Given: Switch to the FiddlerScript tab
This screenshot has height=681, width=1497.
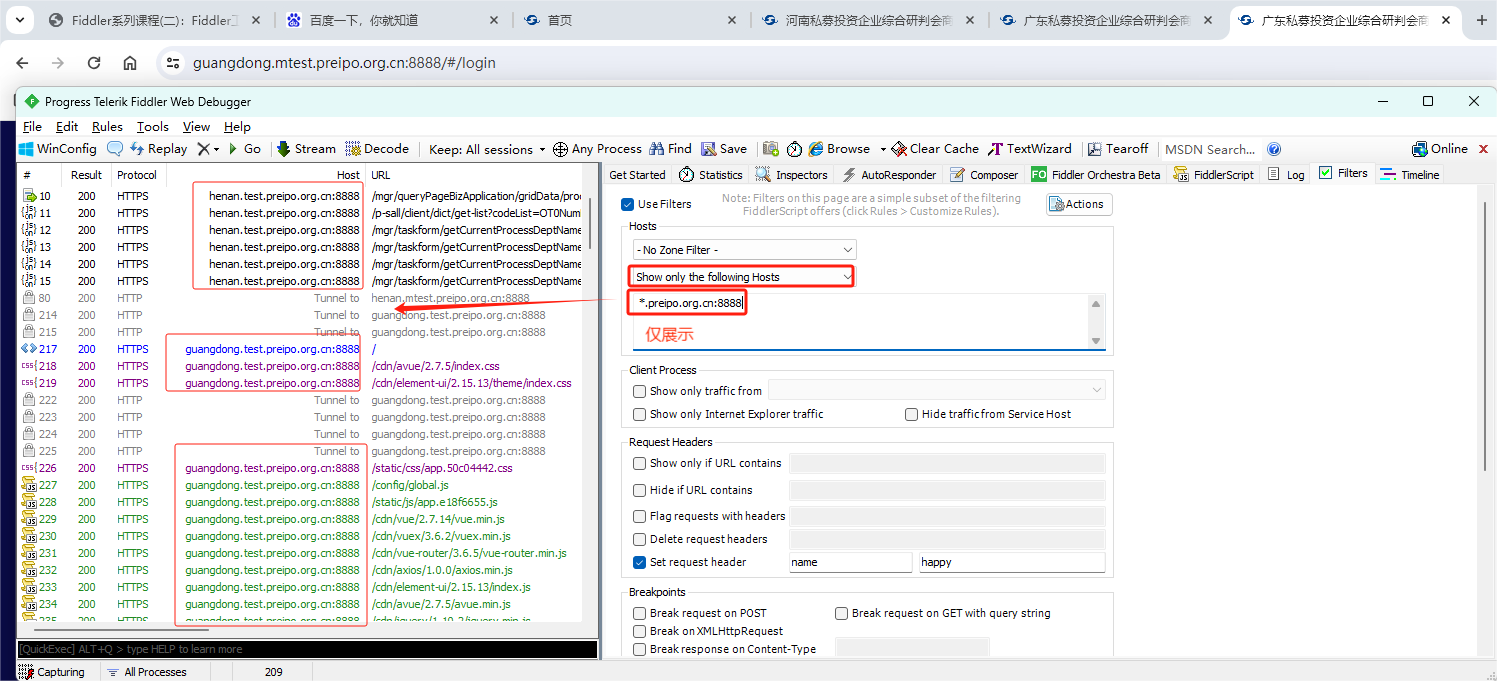Looking at the screenshot, I should point(1213,174).
